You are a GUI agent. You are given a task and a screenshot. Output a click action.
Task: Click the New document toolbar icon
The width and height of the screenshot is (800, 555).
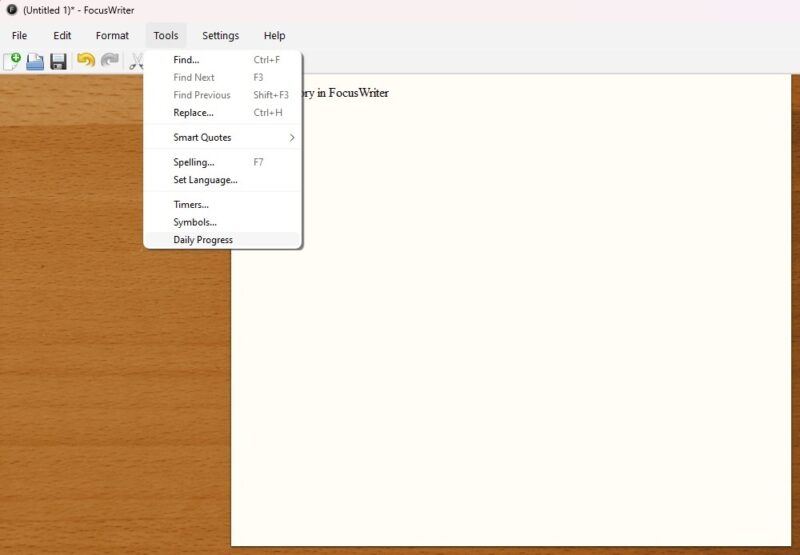pos(12,61)
